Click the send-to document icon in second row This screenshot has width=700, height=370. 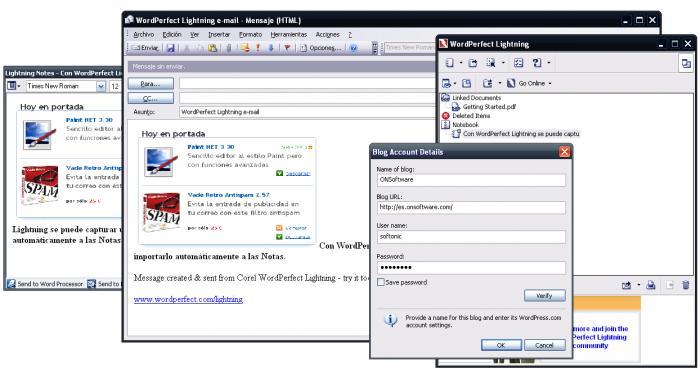pyautogui.click(x=487, y=83)
